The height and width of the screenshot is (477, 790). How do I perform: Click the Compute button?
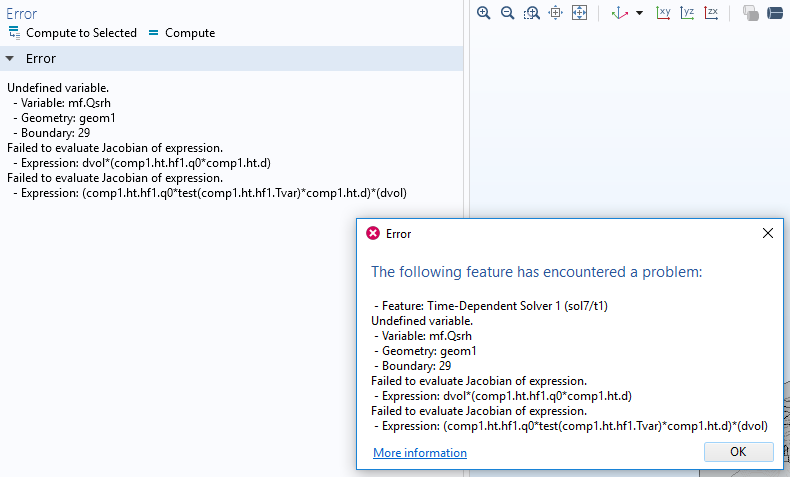(x=181, y=33)
